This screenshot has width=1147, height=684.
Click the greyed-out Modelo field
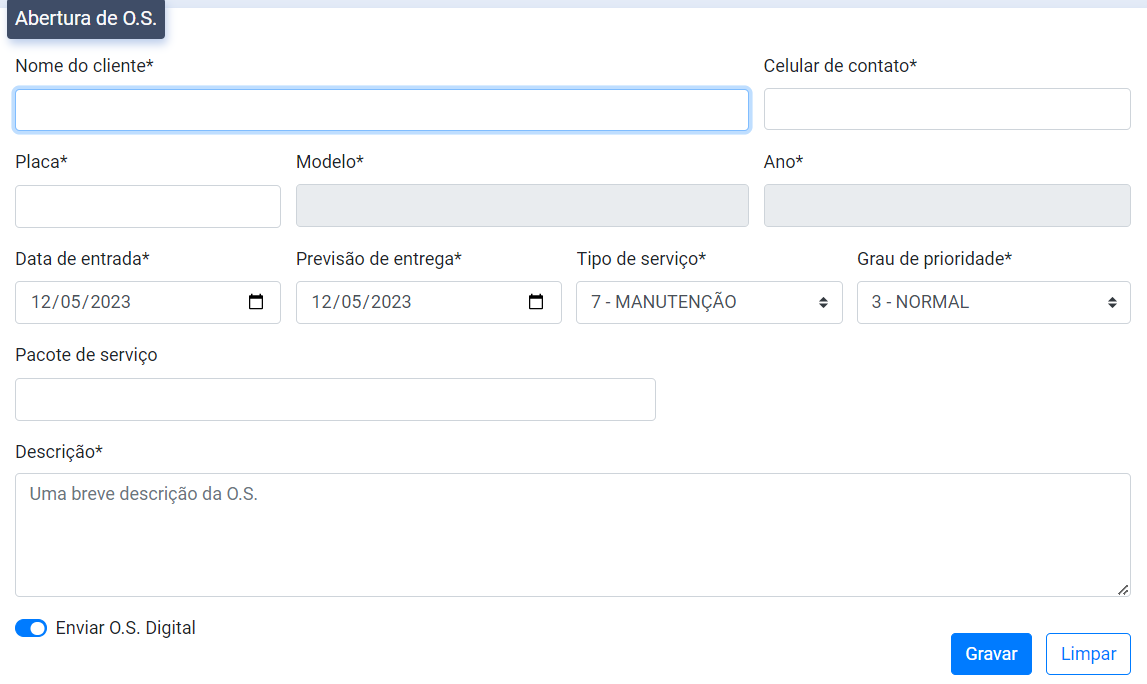522,206
